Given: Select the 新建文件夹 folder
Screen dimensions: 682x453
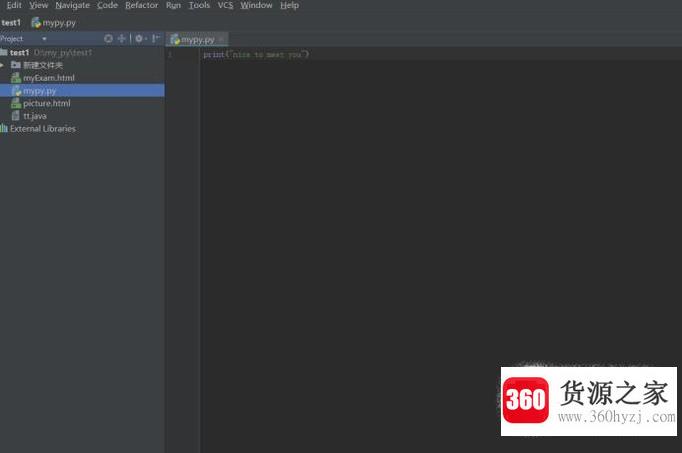Looking at the screenshot, I should tap(43, 65).
